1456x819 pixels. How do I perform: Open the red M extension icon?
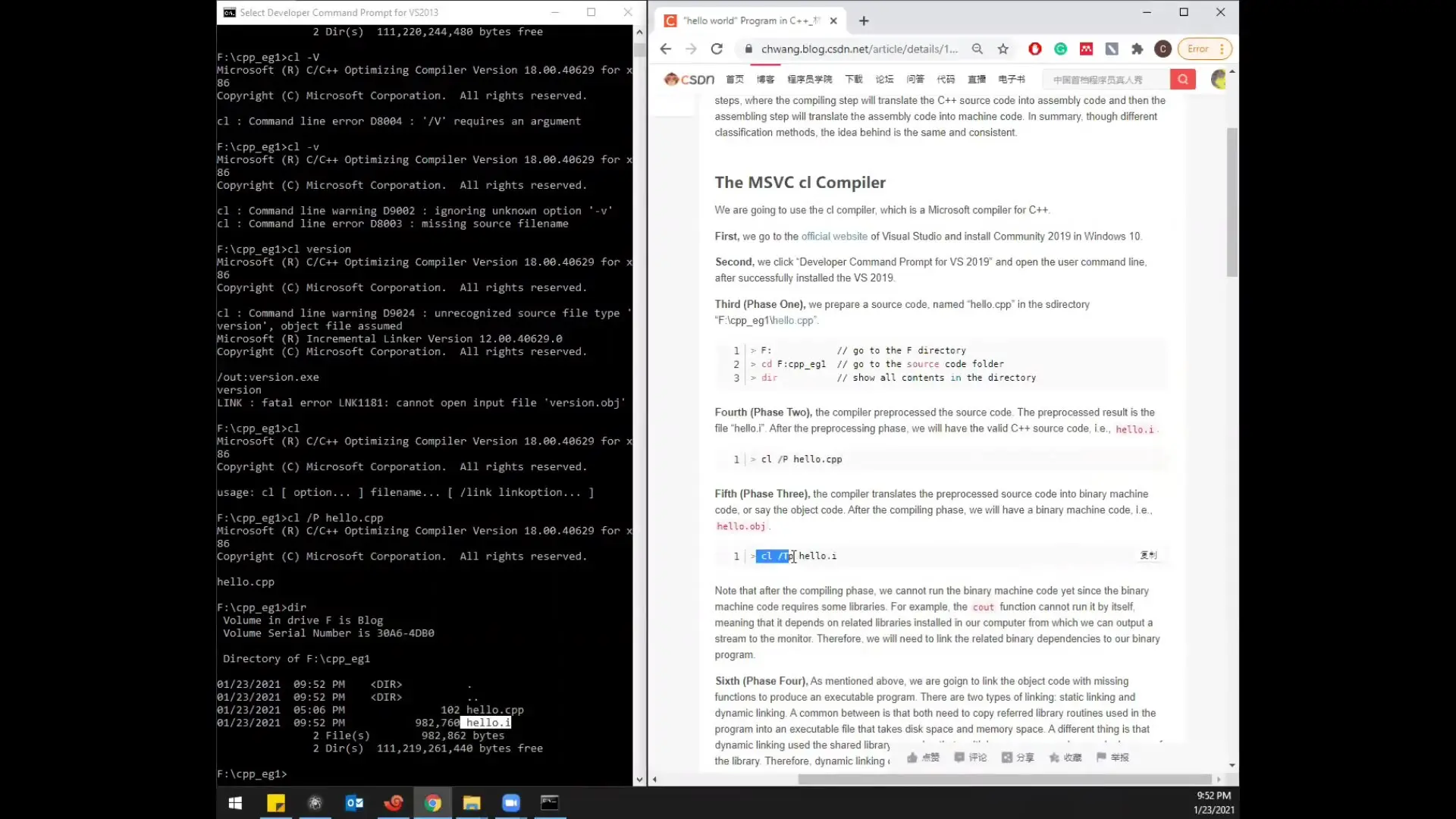(x=1087, y=49)
